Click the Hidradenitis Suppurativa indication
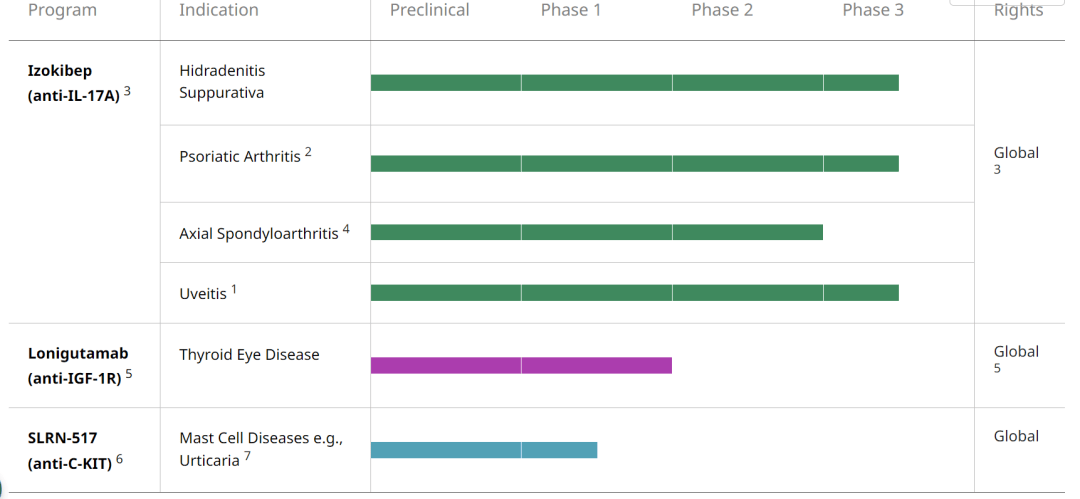This screenshot has height=499, width=1080. click(222, 81)
